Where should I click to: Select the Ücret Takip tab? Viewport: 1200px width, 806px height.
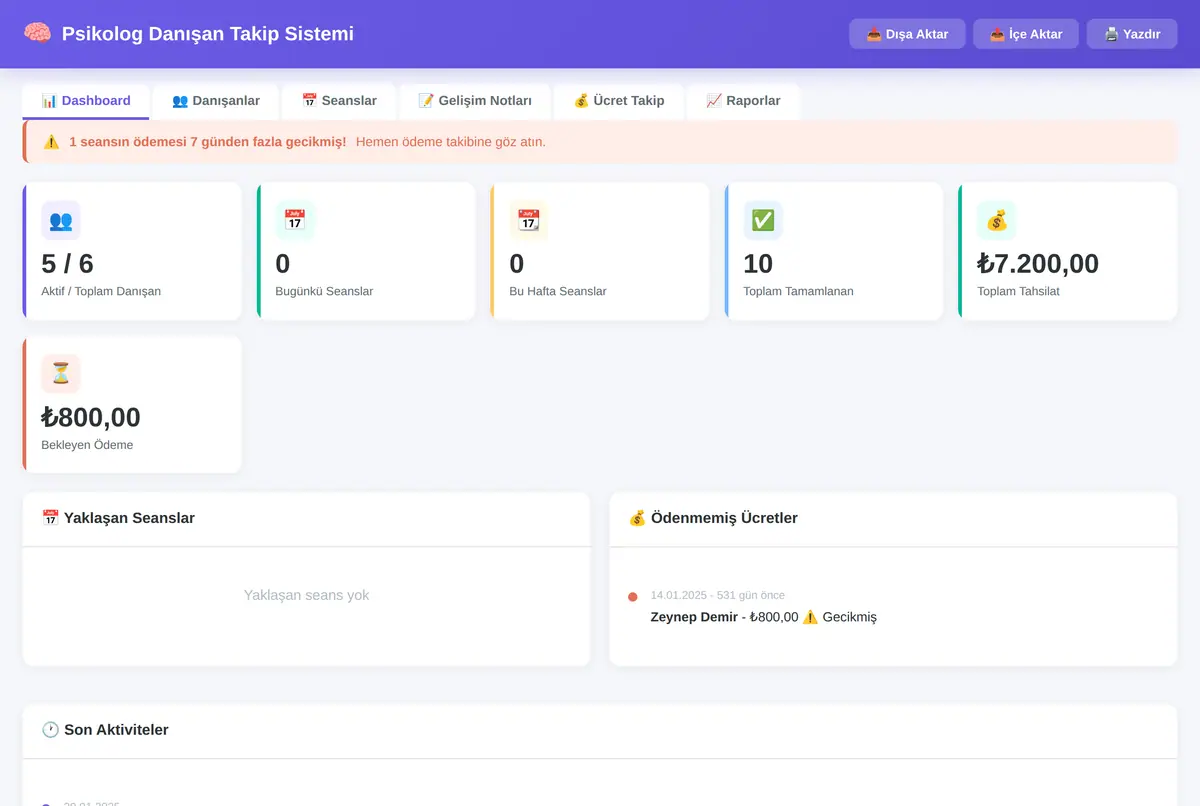tap(619, 101)
